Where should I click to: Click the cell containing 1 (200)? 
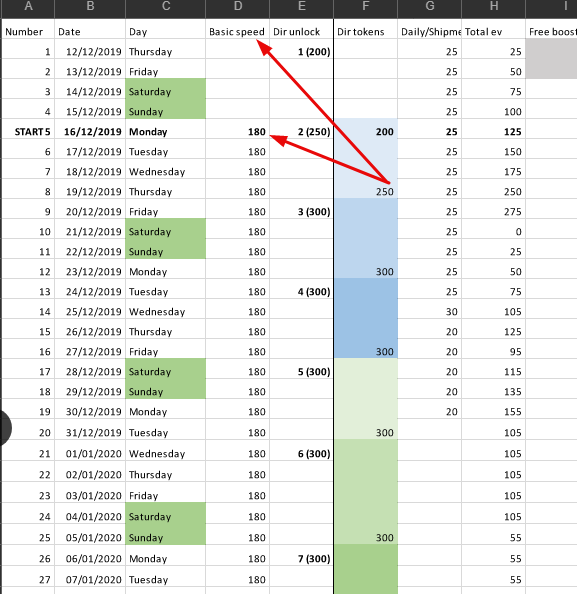(302, 52)
